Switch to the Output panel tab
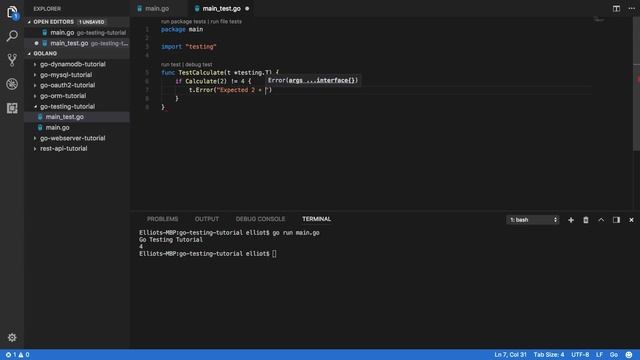 pyautogui.click(x=207, y=219)
